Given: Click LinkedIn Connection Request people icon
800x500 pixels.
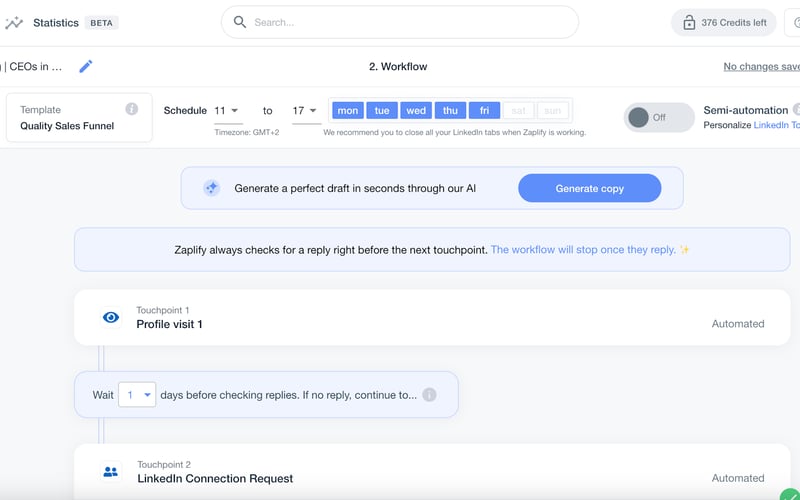Looking at the screenshot, I should coord(111,472).
